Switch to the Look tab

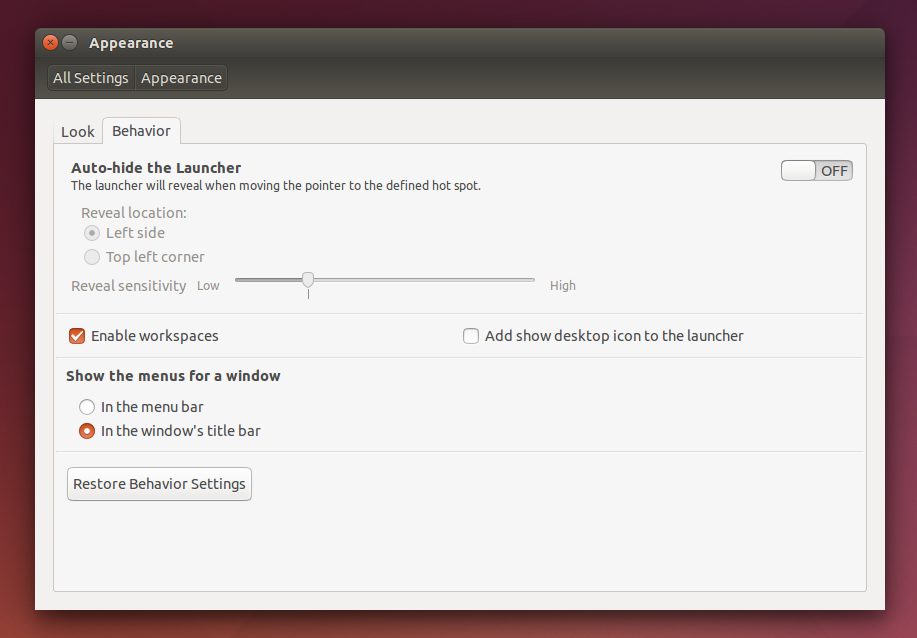pyautogui.click(x=77, y=131)
